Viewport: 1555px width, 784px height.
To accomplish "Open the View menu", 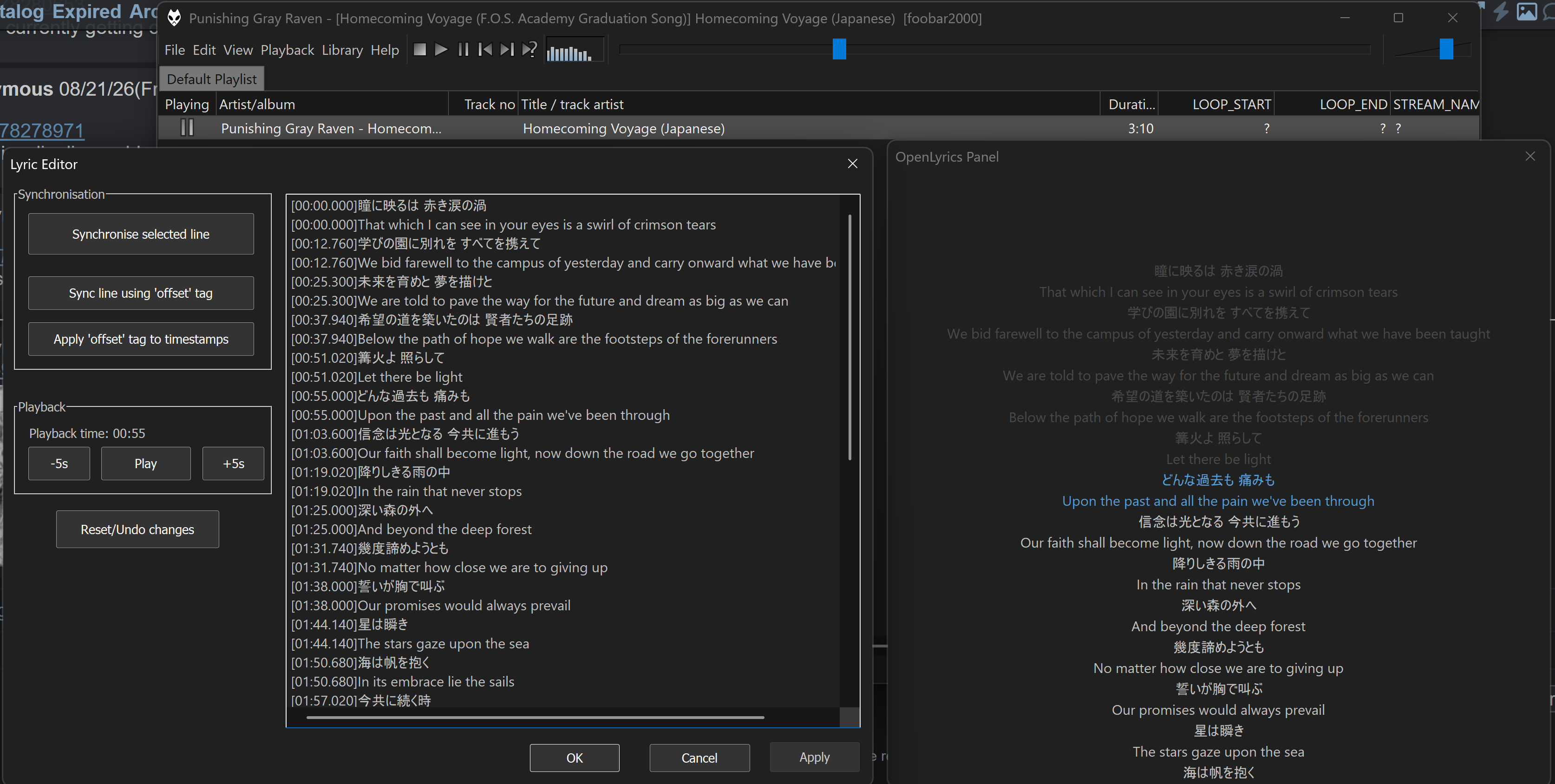I will [238, 50].
